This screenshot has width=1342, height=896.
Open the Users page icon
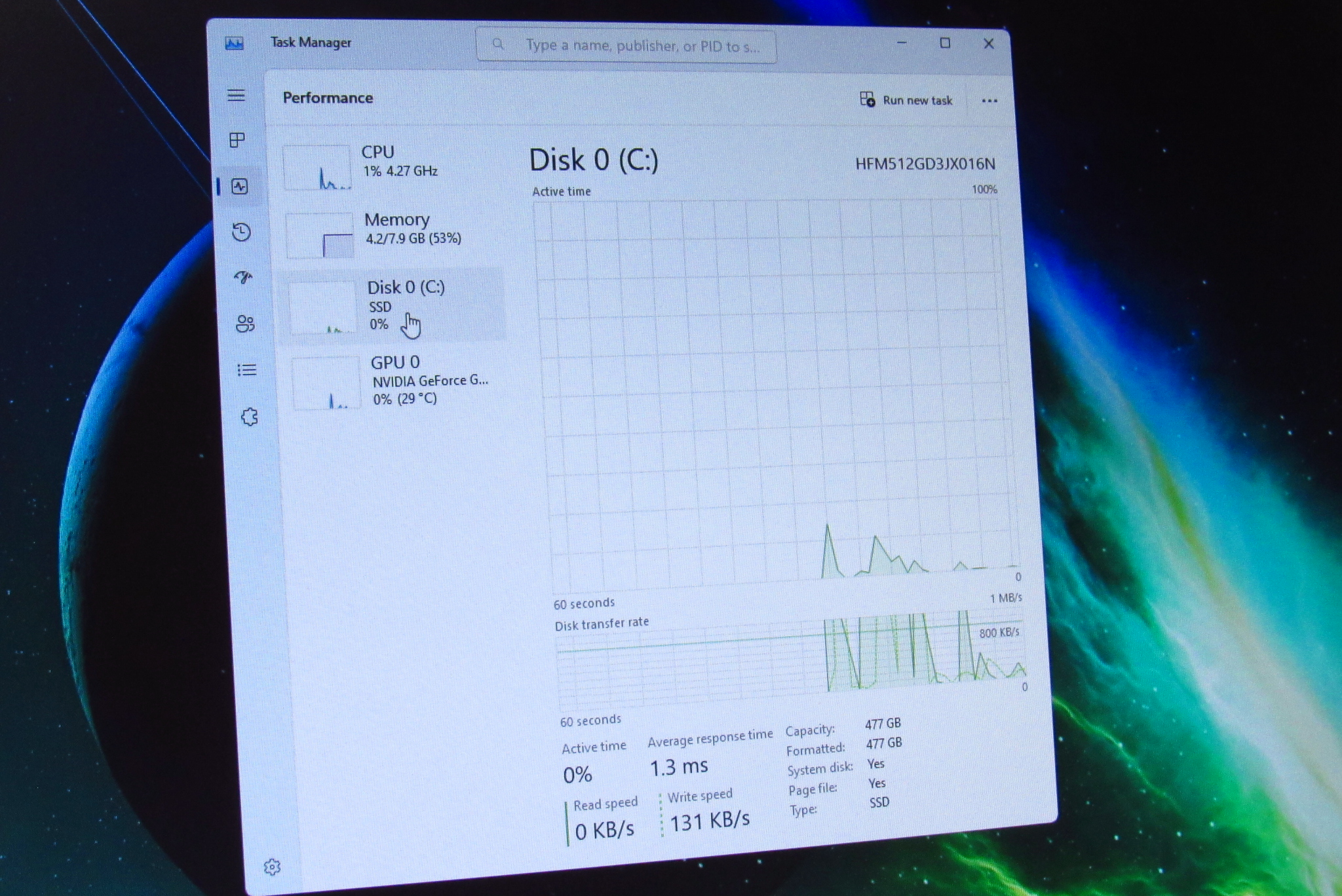[x=245, y=324]
